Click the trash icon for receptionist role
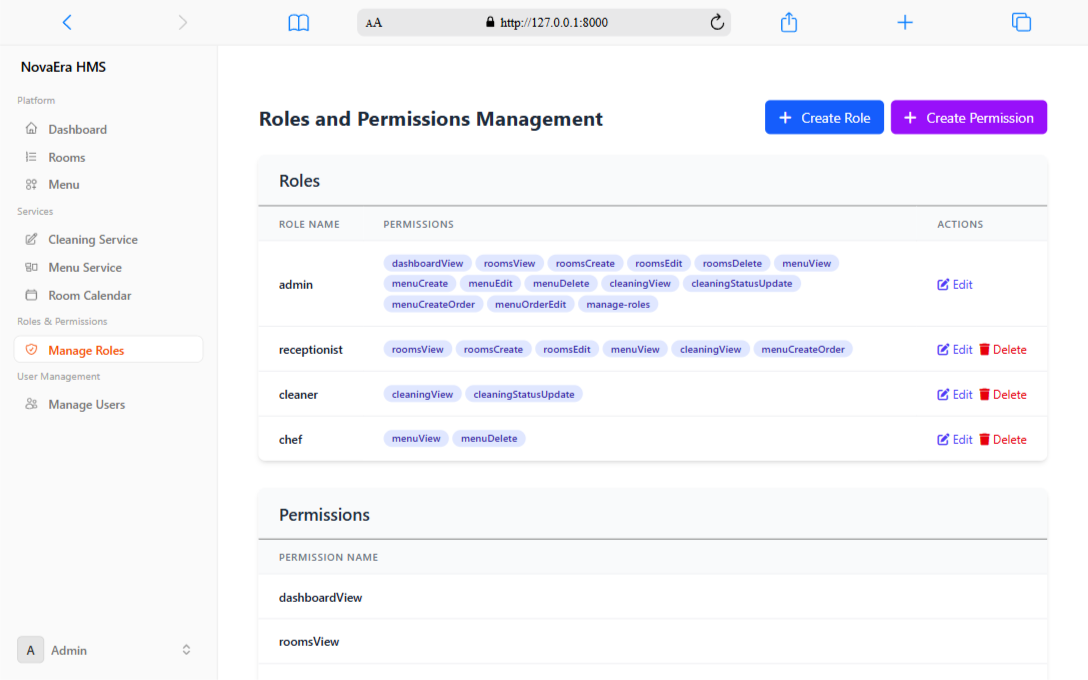The width and height of the screenshot is (1088, 680). (x=985, y=349)
